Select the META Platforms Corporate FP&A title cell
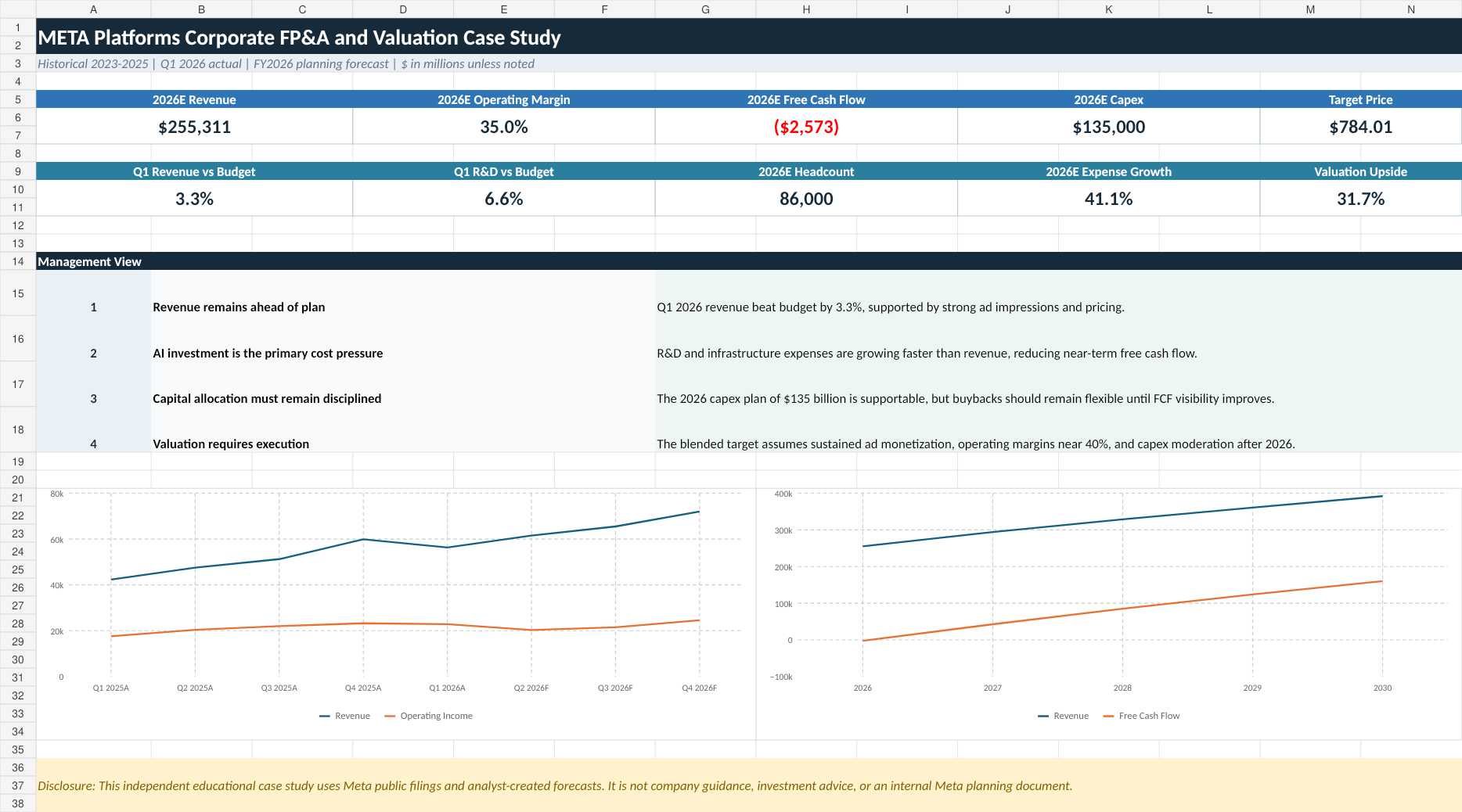This screenshot has width=1462, height=812. pos(749,37)
